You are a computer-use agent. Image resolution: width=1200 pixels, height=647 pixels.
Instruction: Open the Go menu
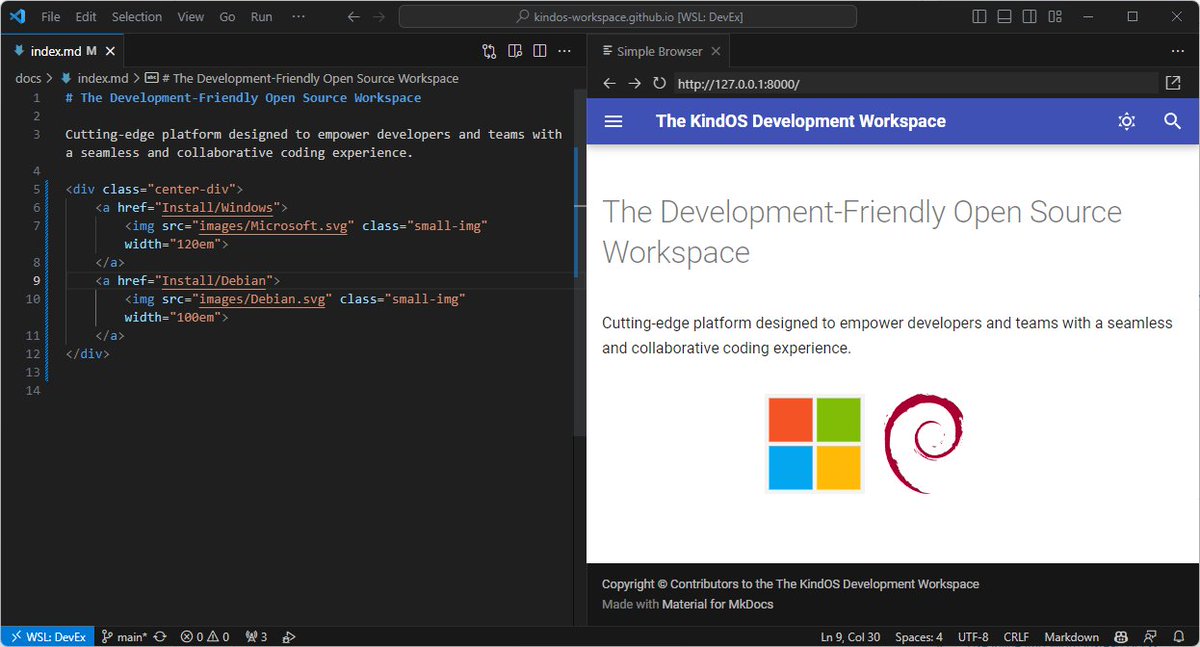pyautogui.click(x=227, y=17)
